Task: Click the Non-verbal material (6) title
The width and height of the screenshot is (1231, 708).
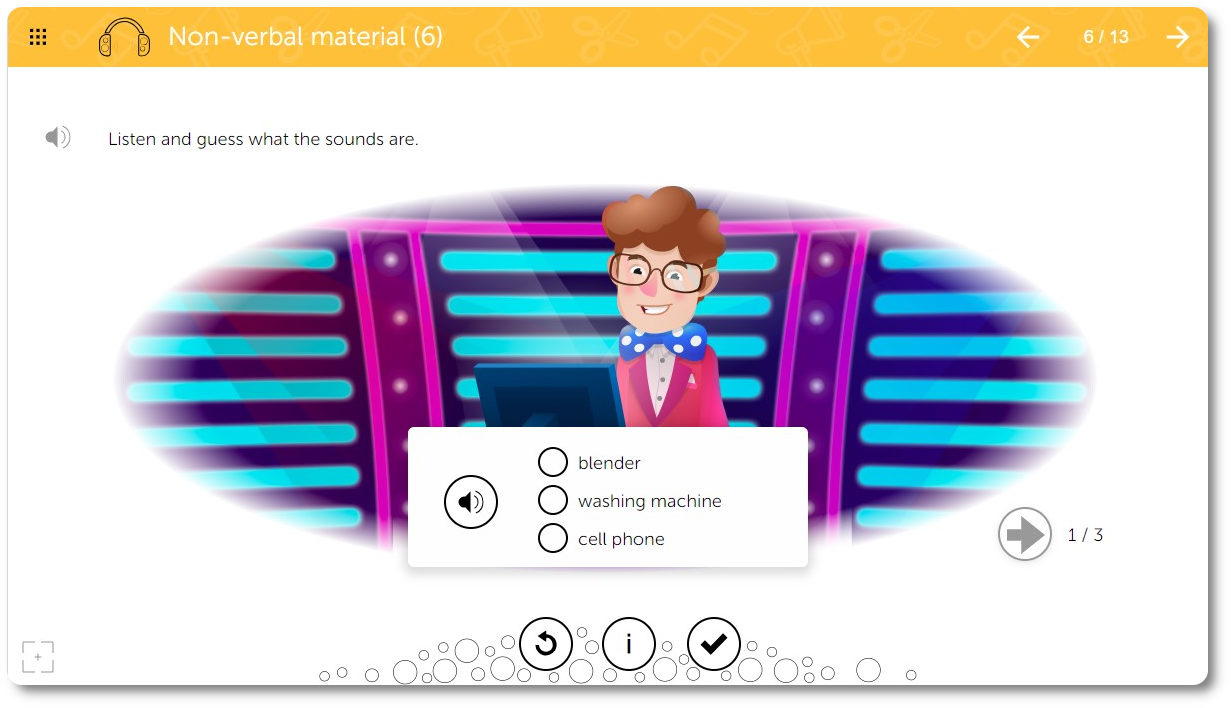Action: tap(306, 37)
